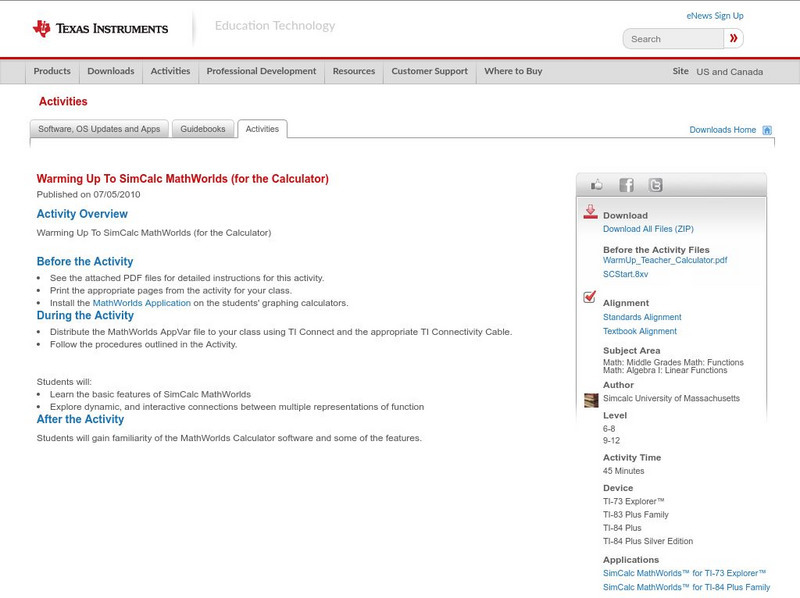Image resolution: width=800 pixels, height=598 pixels.
Task: Change site region US and Canada
Action: (x=729, y=72)
